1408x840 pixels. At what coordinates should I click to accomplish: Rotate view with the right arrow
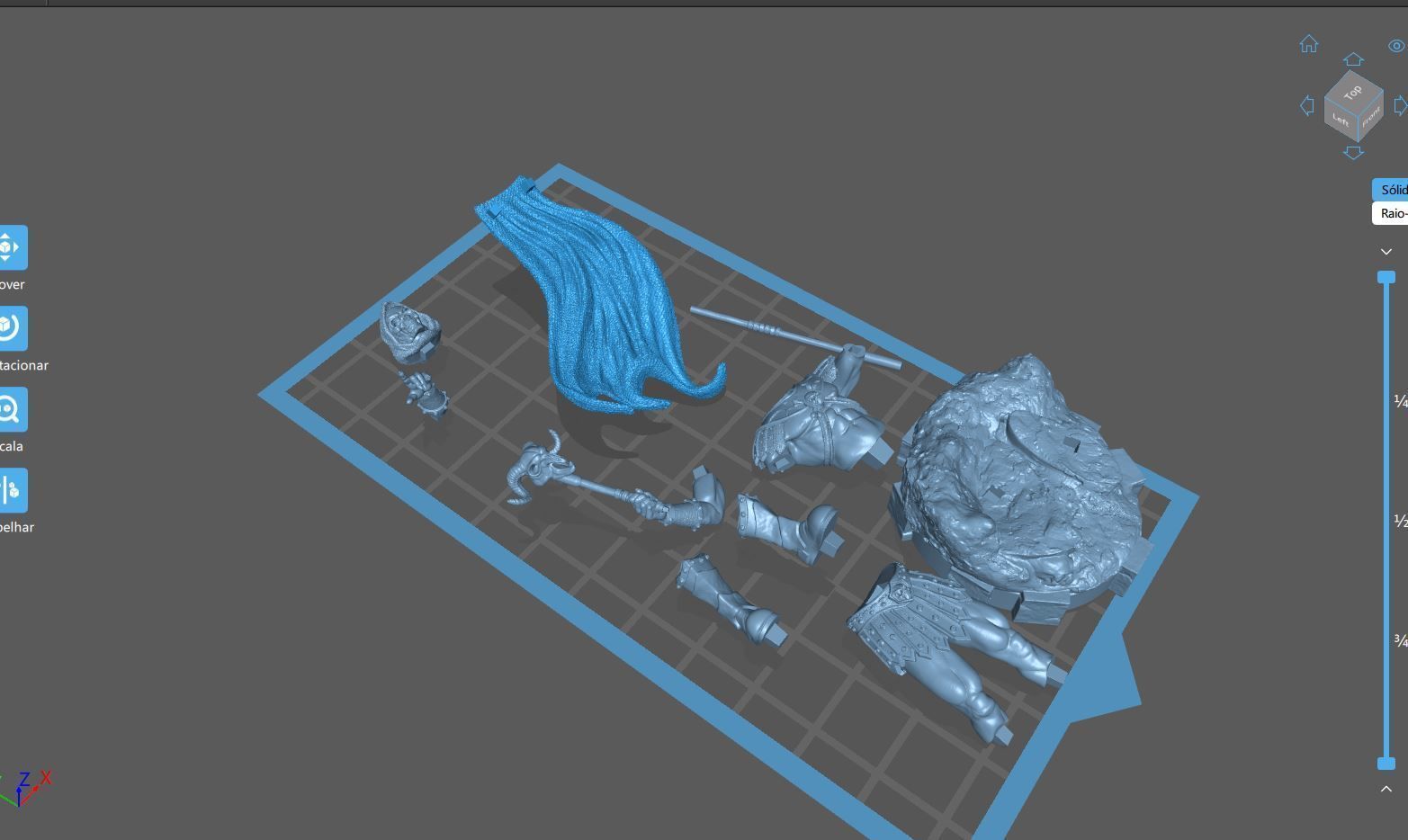pyautogui.click(x=1400, y=105)
